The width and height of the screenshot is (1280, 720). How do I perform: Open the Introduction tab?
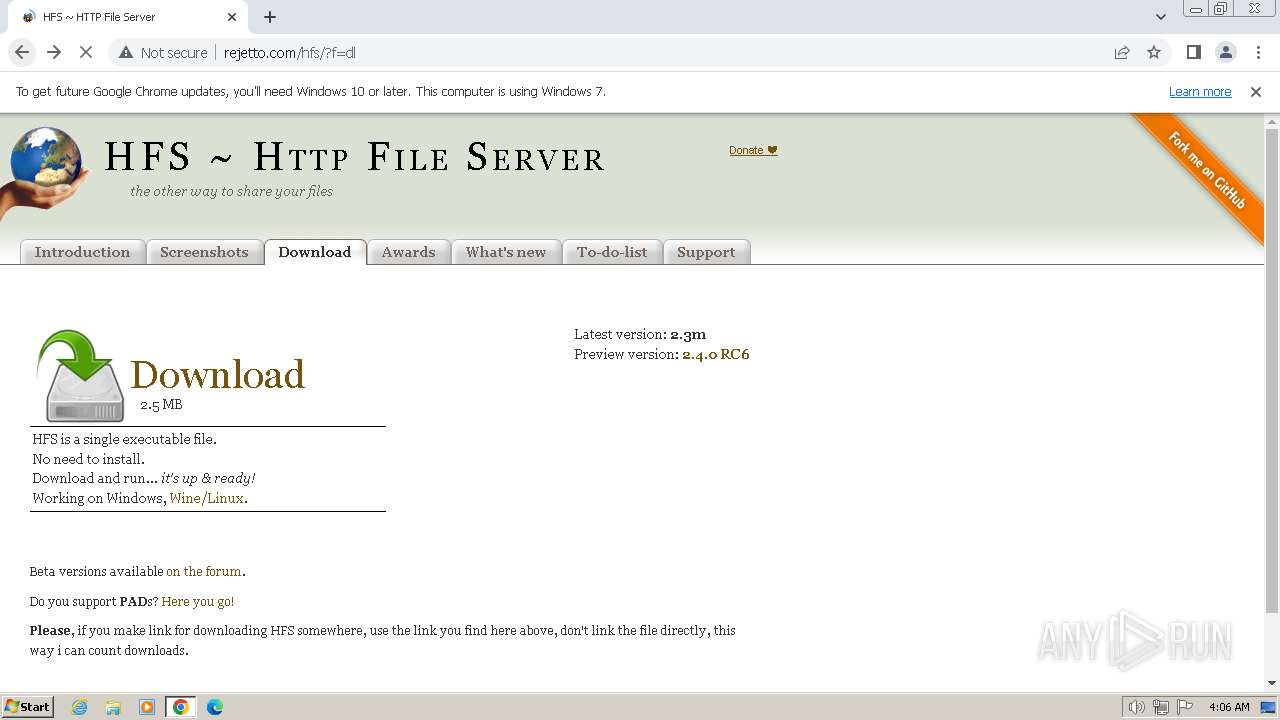tap(83, 252)
